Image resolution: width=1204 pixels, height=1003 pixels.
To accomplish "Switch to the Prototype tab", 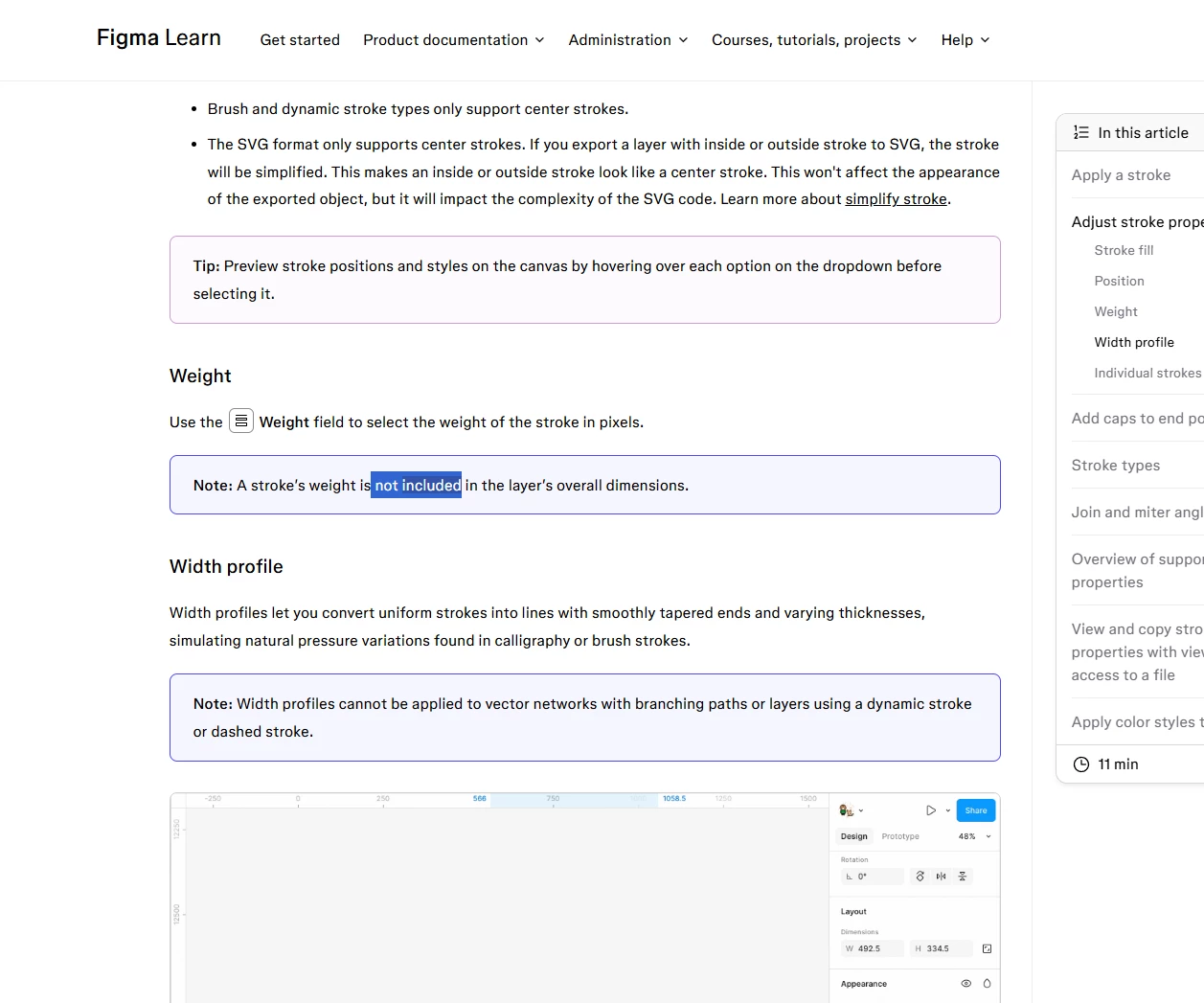I will [x=900, y=836].
